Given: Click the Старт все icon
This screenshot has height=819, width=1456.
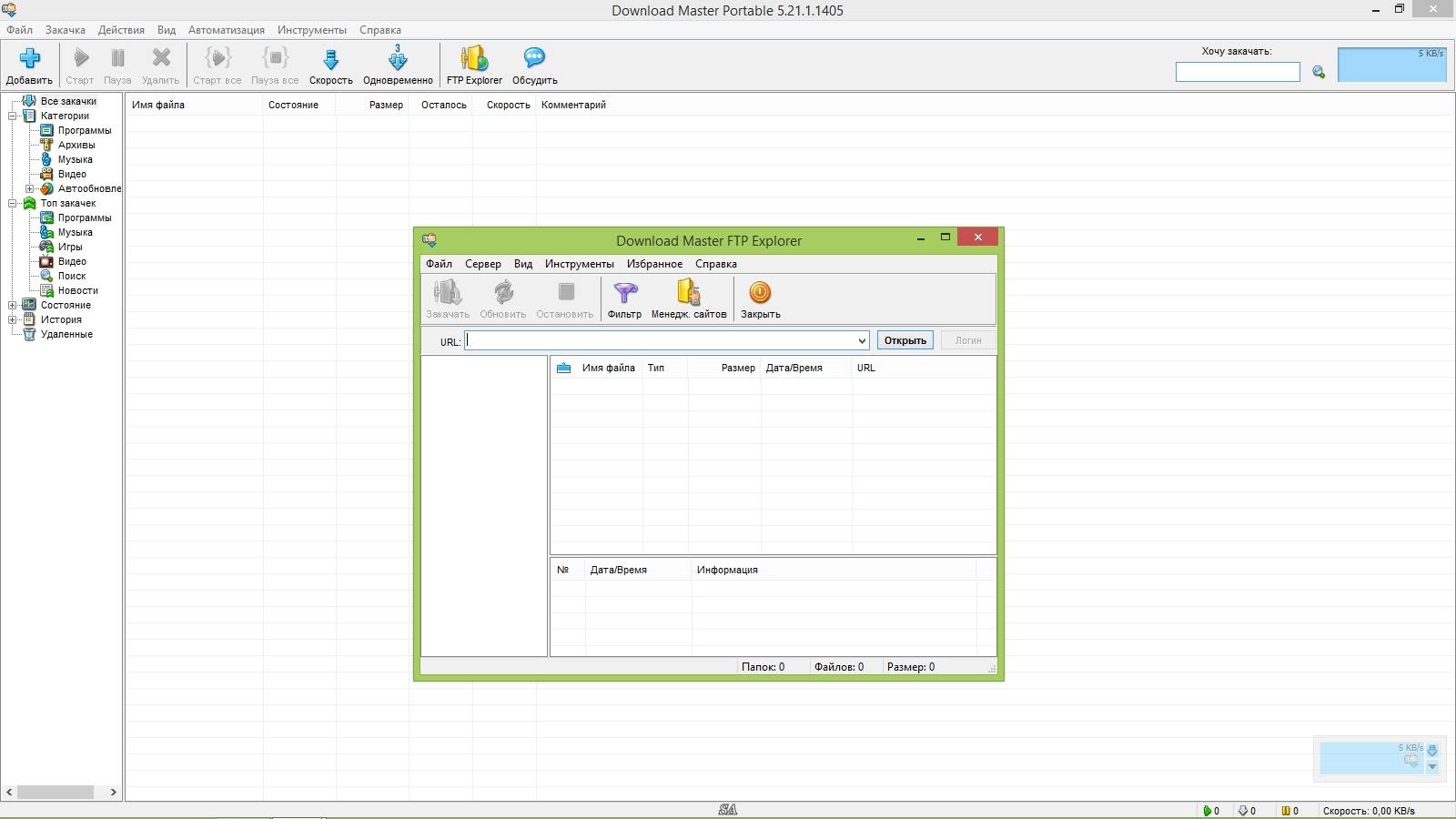Looking at the screenshot, I should coord(217,58).
